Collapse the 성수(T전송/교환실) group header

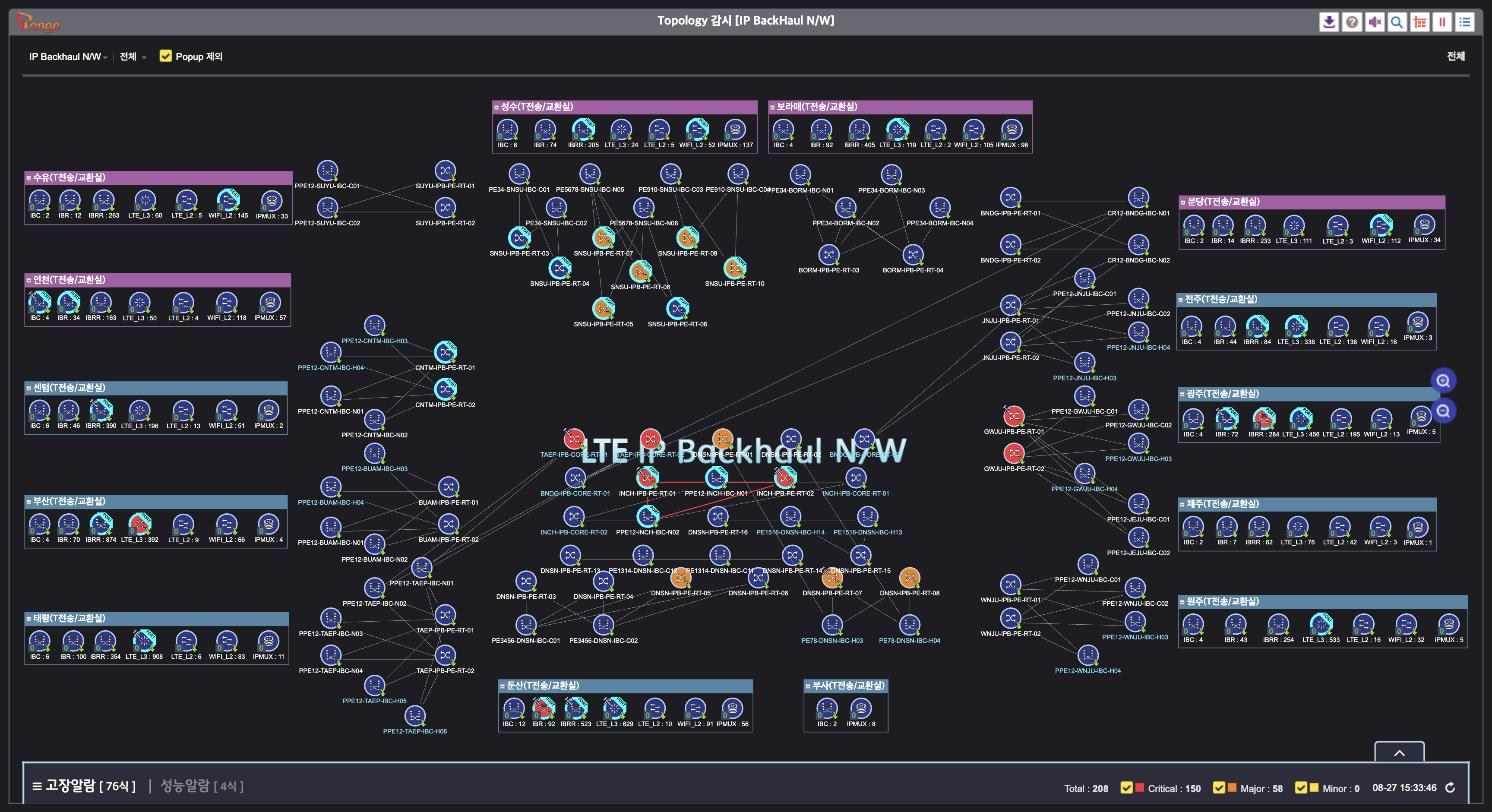click(625, 107)
